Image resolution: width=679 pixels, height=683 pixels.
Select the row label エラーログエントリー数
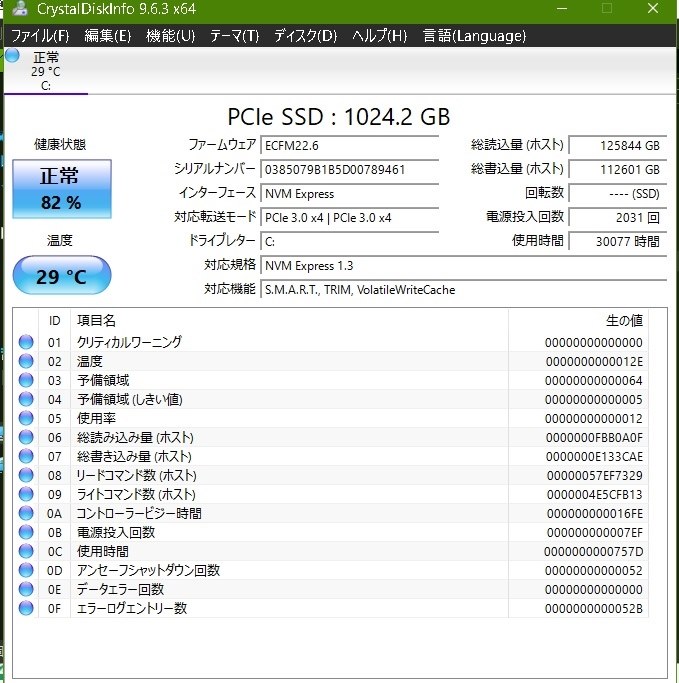click(x=132, y=609)
